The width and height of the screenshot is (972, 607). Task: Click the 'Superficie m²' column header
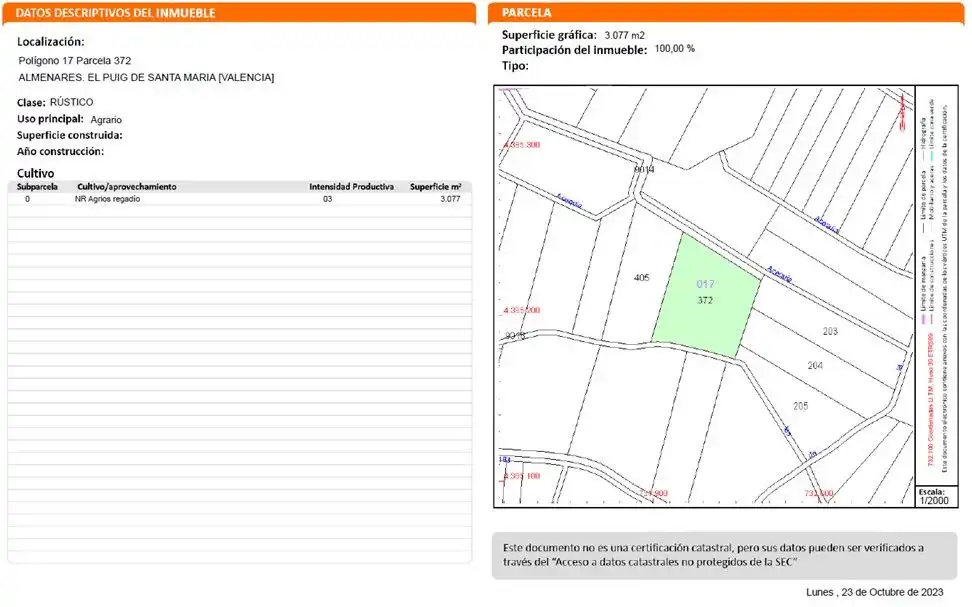tap(435, 187)
